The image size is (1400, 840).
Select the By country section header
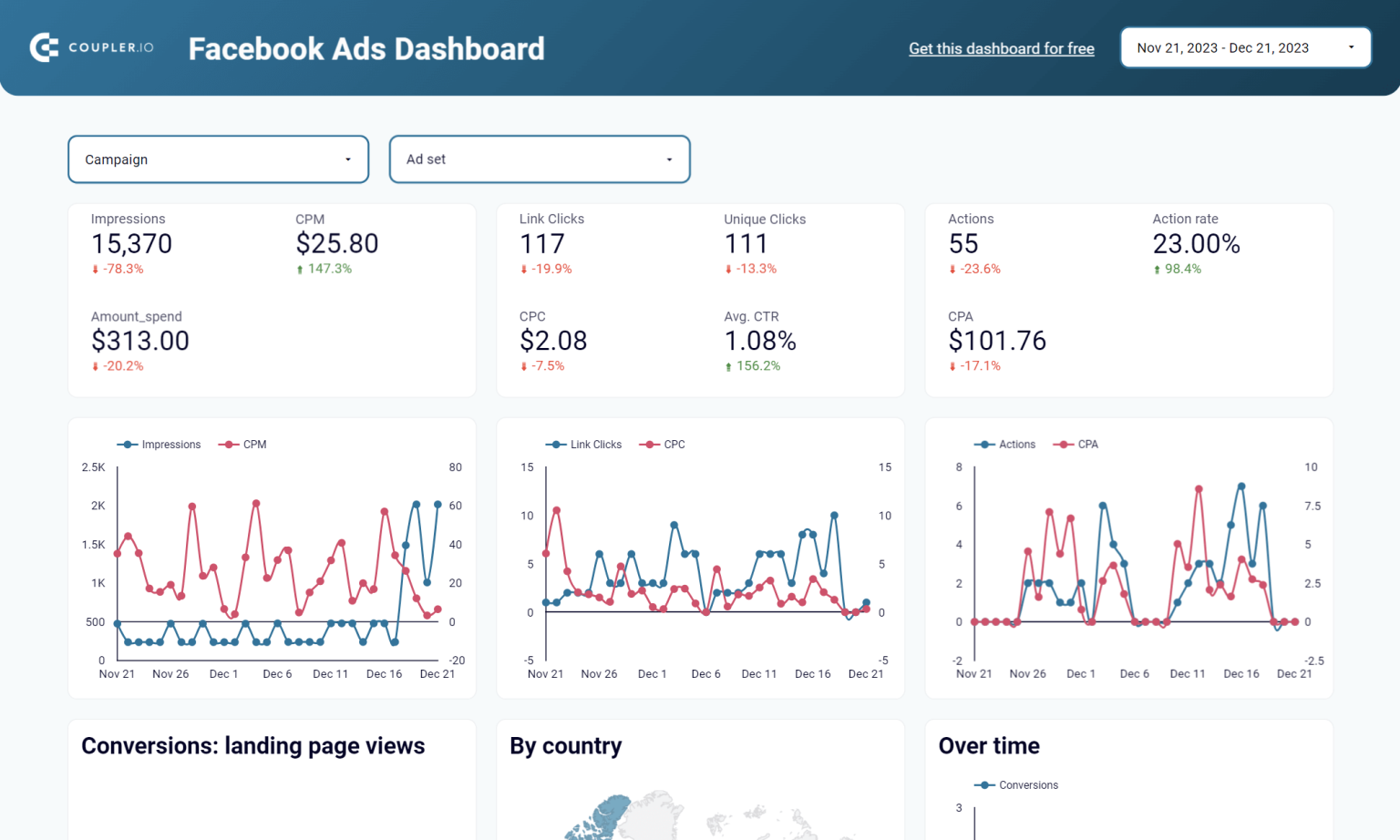tap(565, 745)
